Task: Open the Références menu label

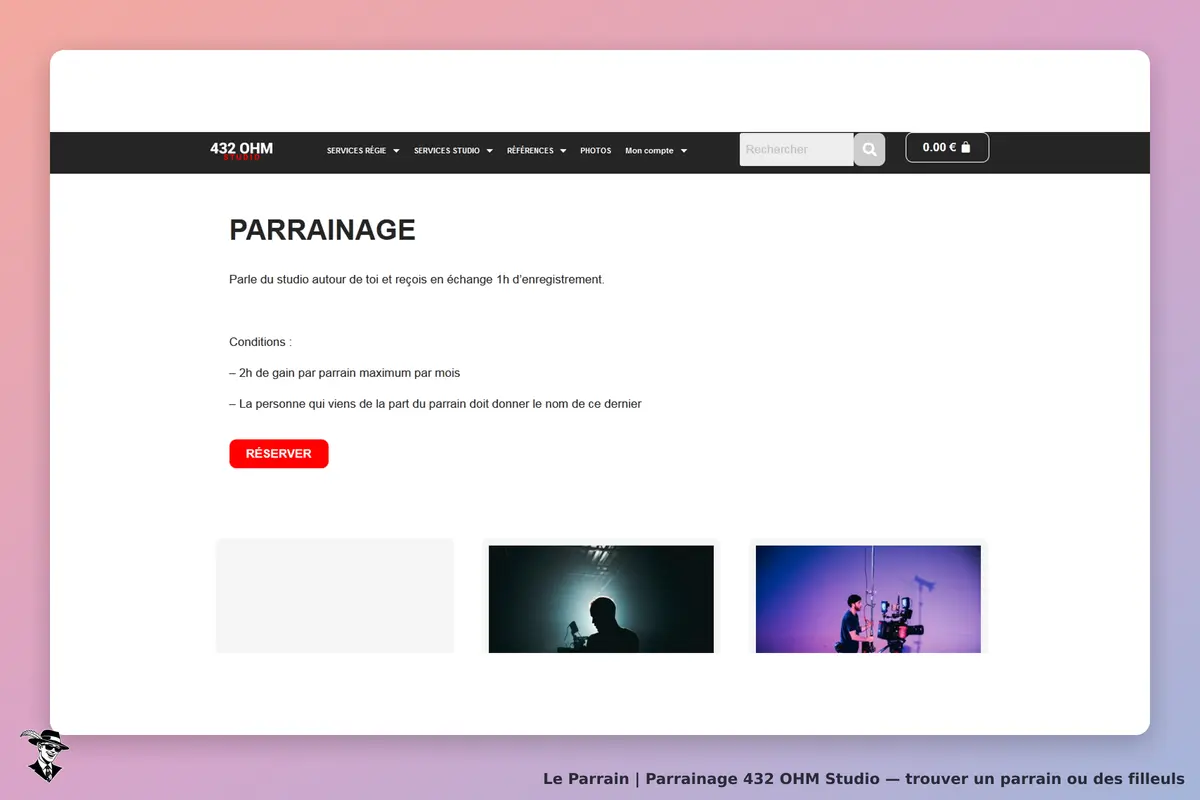Action: point(530,151)
